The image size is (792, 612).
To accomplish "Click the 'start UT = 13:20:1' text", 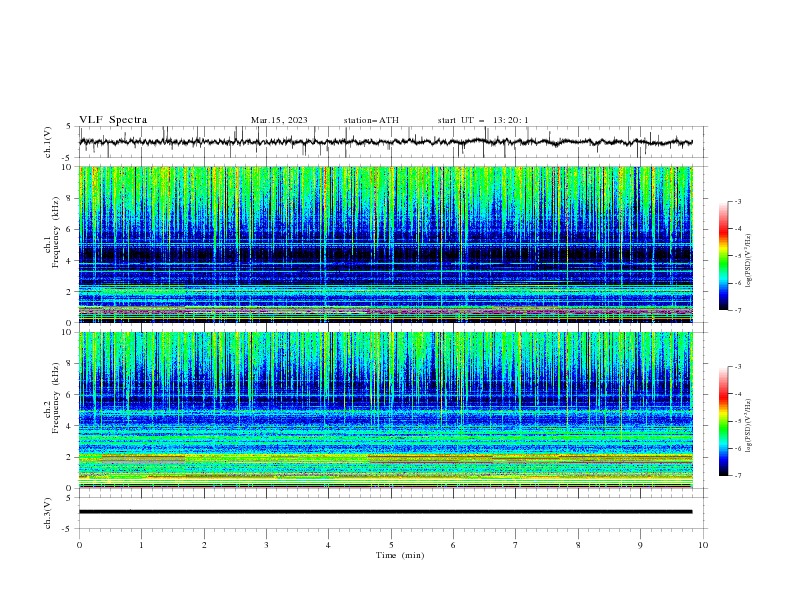I will (483, 120).
